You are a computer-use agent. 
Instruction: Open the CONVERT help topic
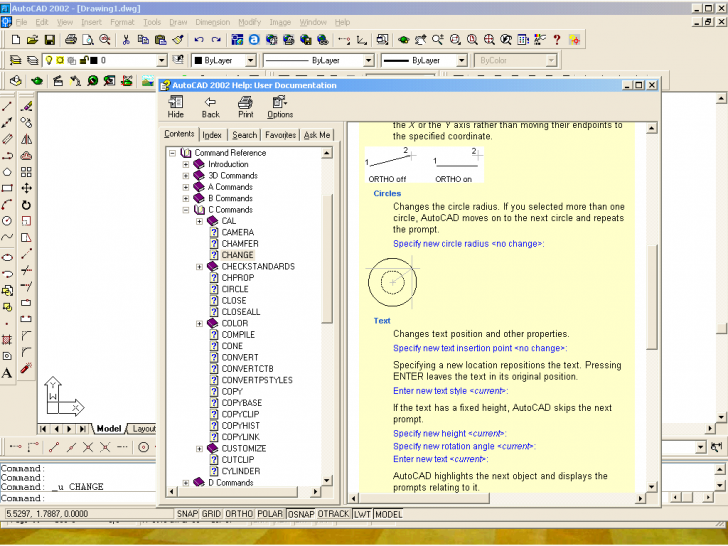pyautogui.click(x=240, y=358)
